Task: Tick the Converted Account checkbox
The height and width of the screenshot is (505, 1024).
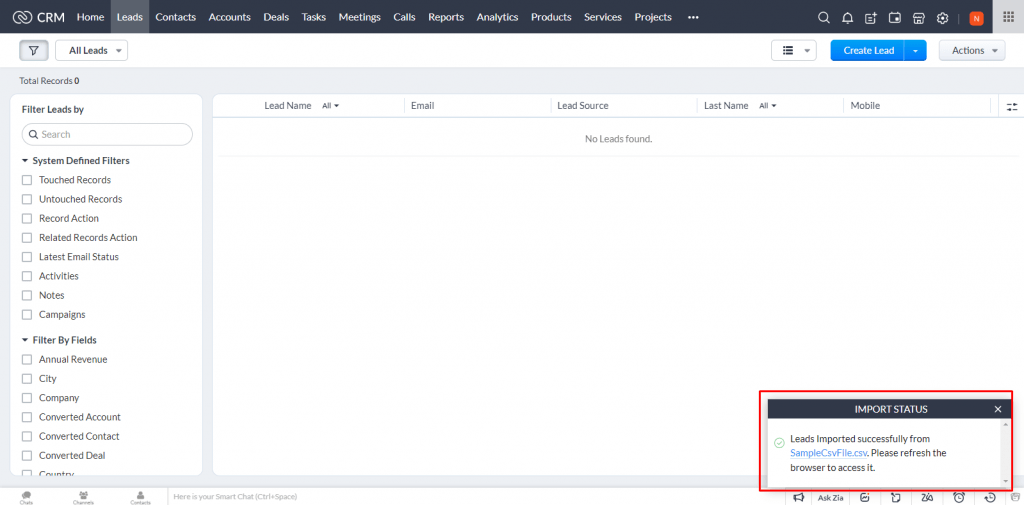Action: tap(27, 417)
